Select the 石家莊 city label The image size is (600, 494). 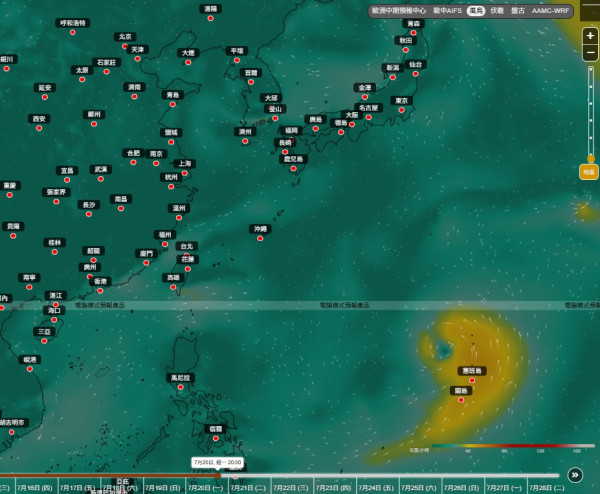point(106,62)
